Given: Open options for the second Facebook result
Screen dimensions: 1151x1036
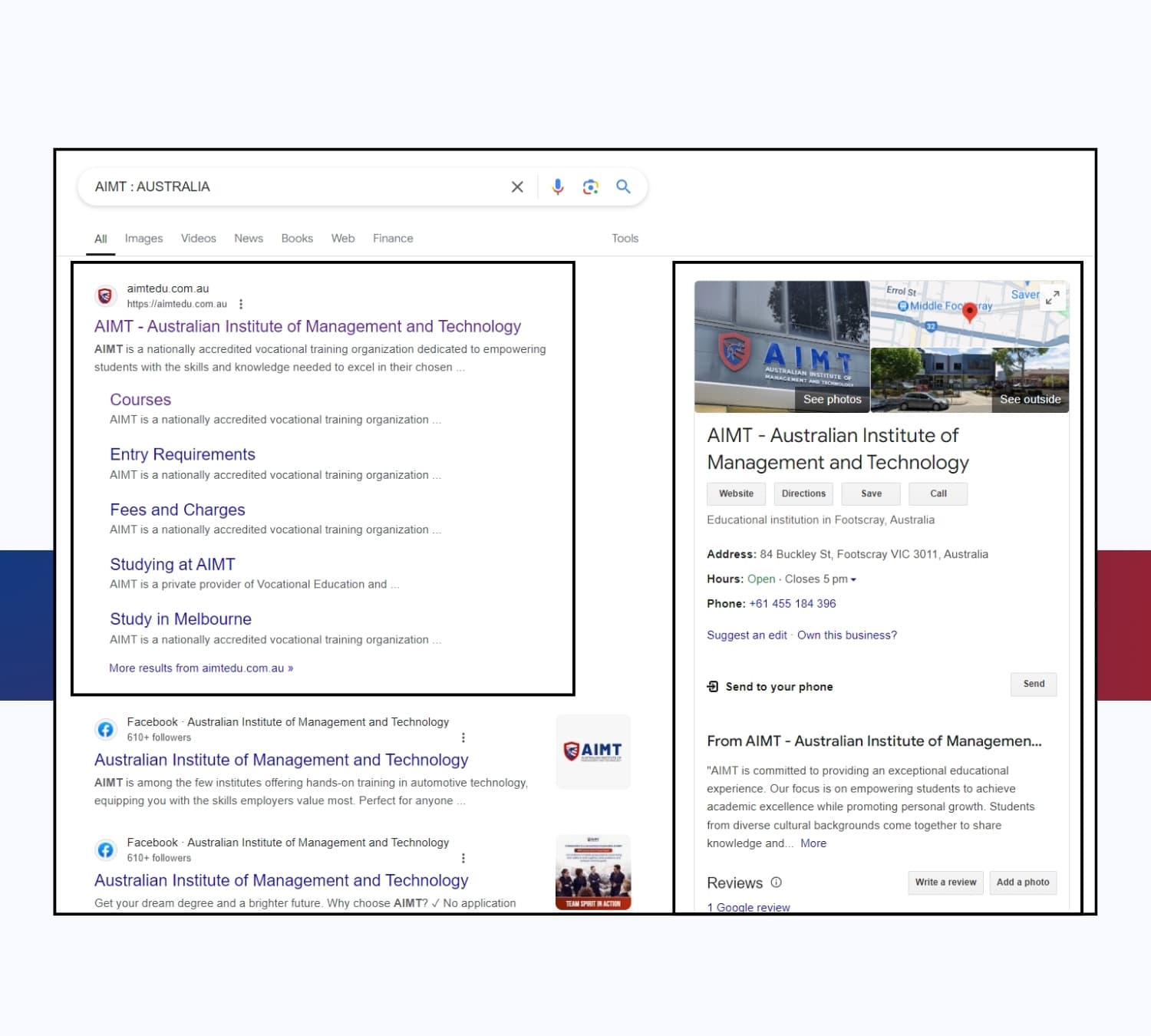Looking at the screenshot, I should [463, 858].
